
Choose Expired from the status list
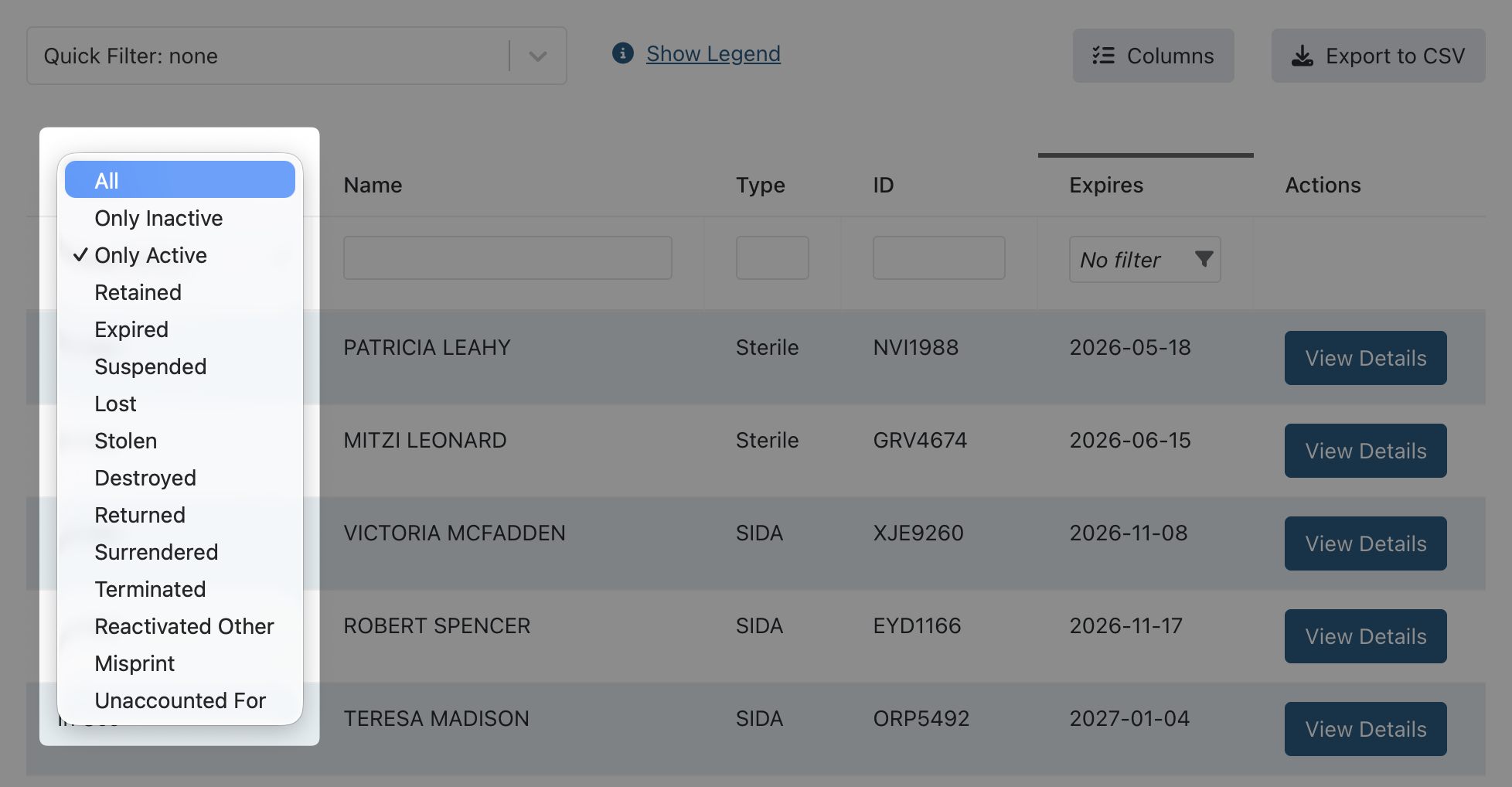(x=131, y=329)
